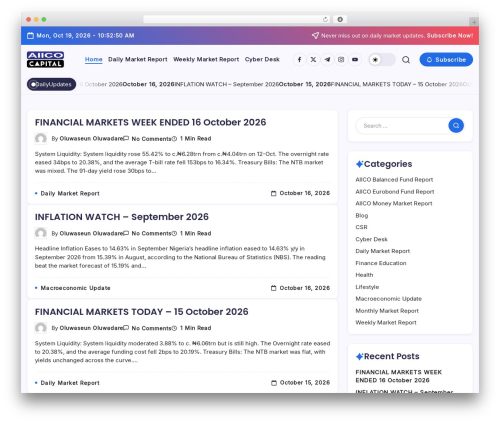Image resolution: width=500 pixels, height=423 pixels.
Task: Open the Monthly Market Report category
Action: [387, 311]
